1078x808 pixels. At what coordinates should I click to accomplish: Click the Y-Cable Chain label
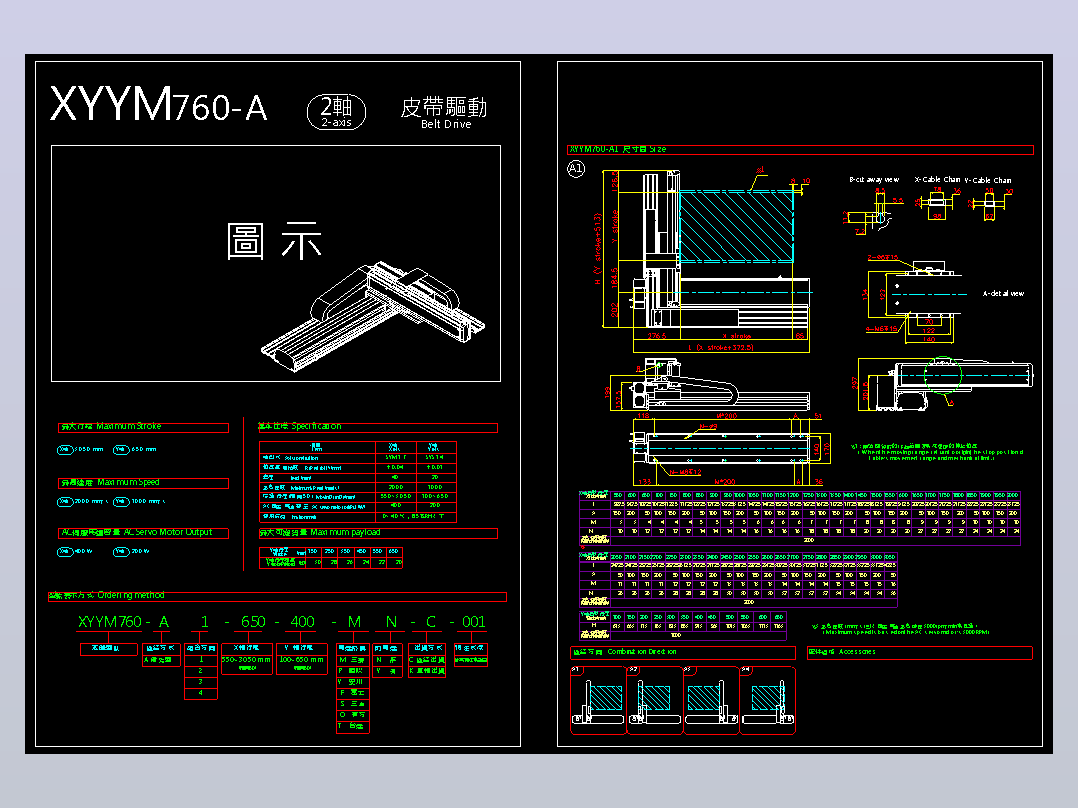(x=988, y=180)
